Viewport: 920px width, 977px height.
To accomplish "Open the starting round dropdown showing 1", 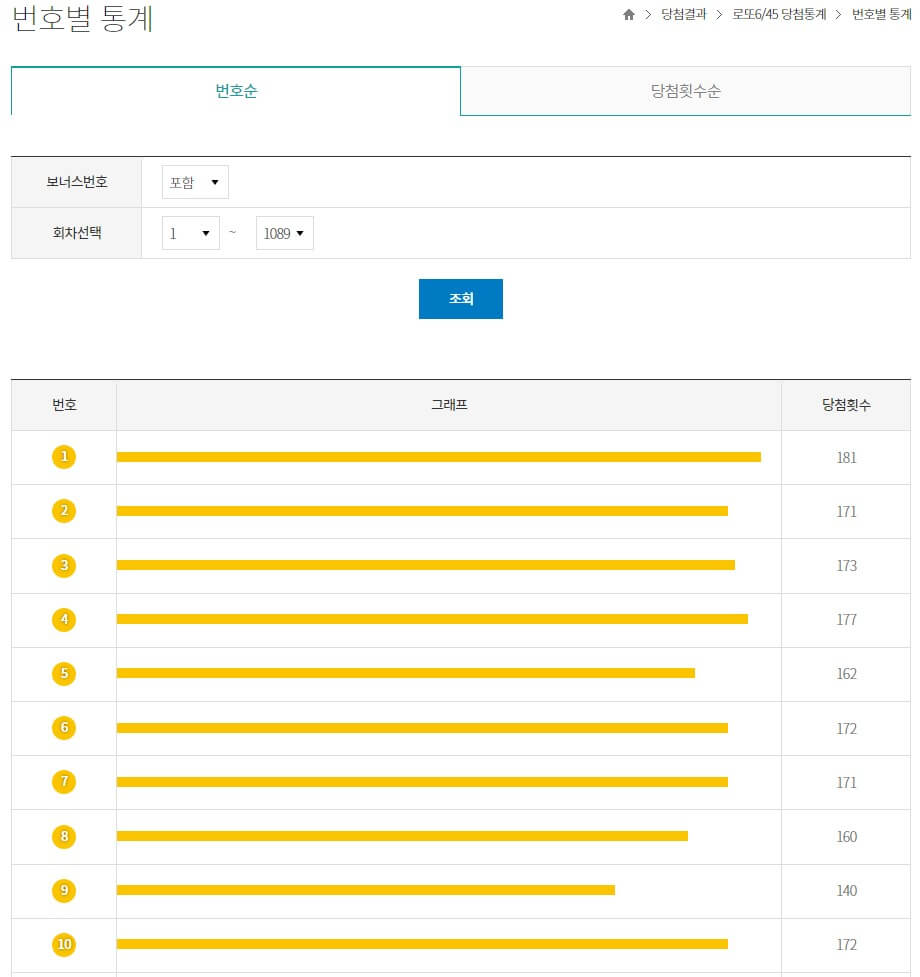I will coord(190,232).
